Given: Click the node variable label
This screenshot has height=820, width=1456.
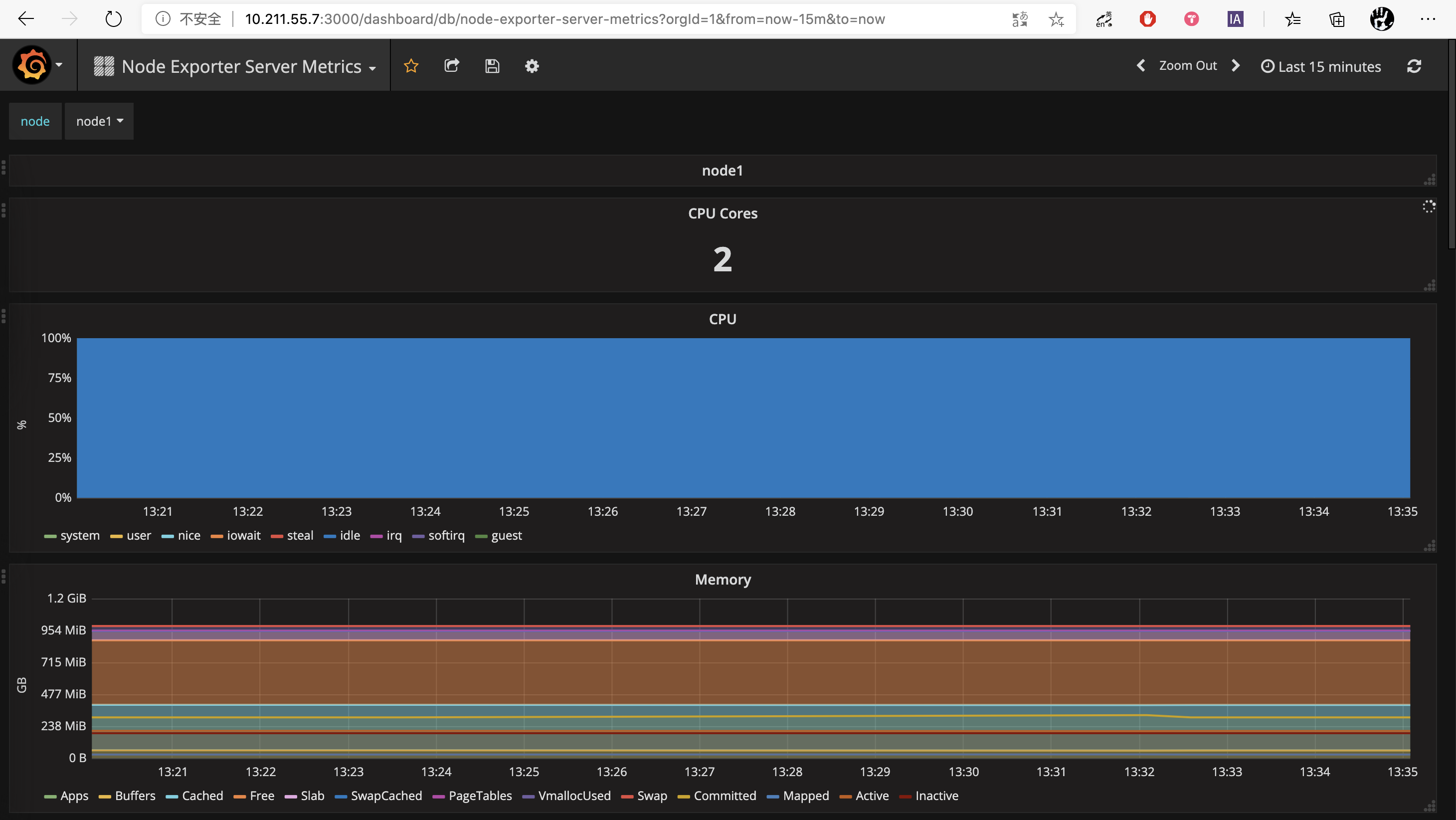Looking at the screenshot, I should [35, 121].
